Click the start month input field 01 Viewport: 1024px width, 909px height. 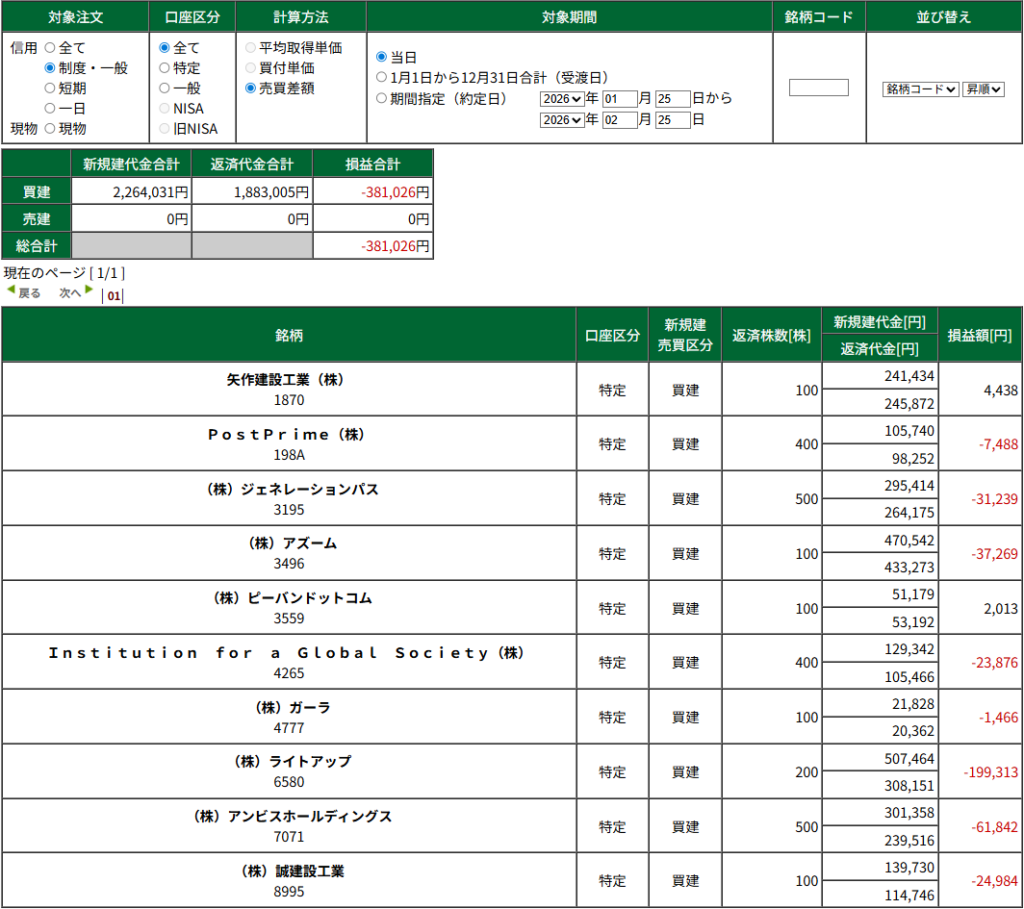coord(619,98)
